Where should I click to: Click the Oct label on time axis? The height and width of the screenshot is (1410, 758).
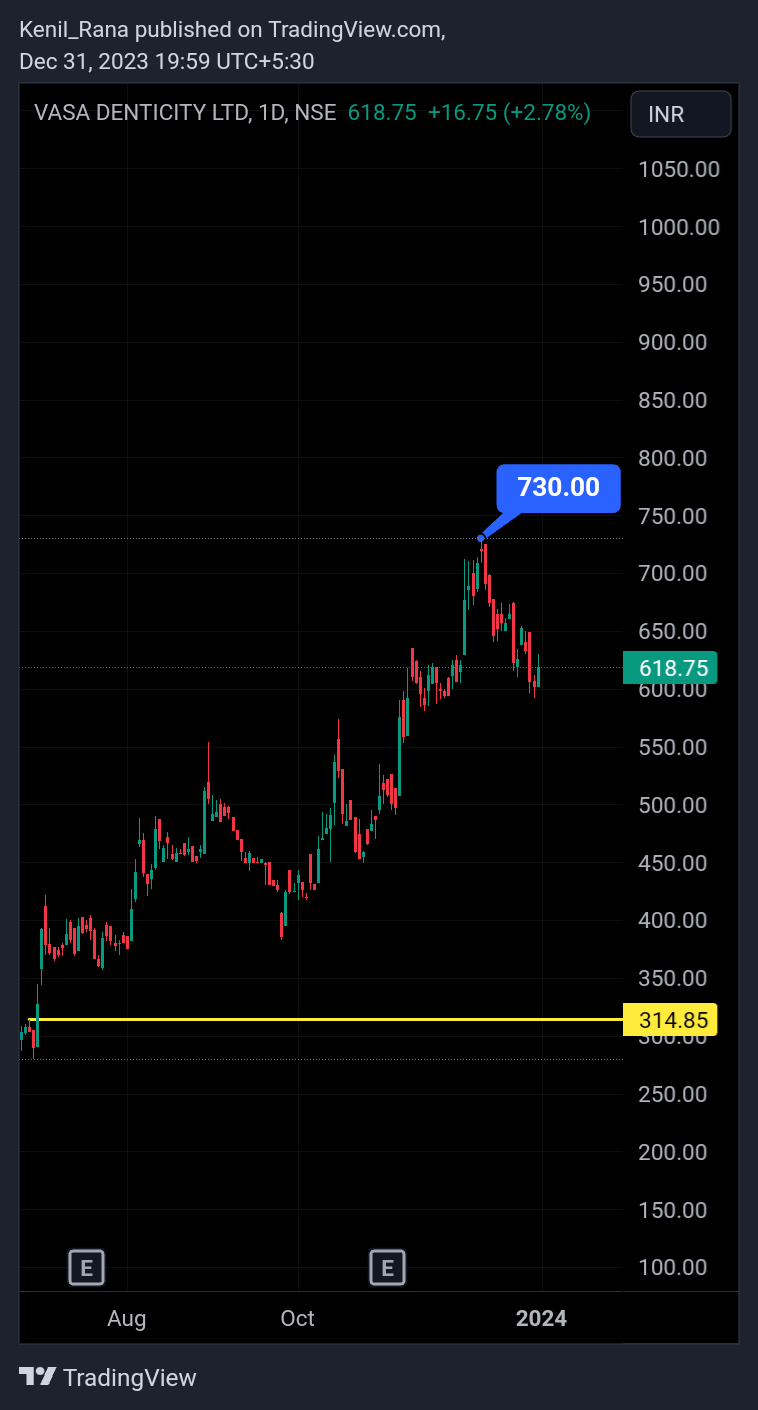coord(297,1318)
